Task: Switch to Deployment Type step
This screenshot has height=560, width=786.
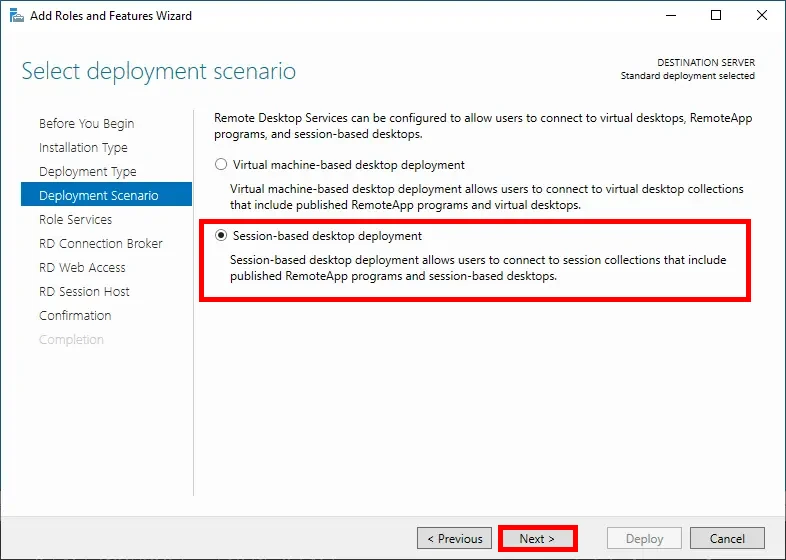Action: tap(87, 172)
